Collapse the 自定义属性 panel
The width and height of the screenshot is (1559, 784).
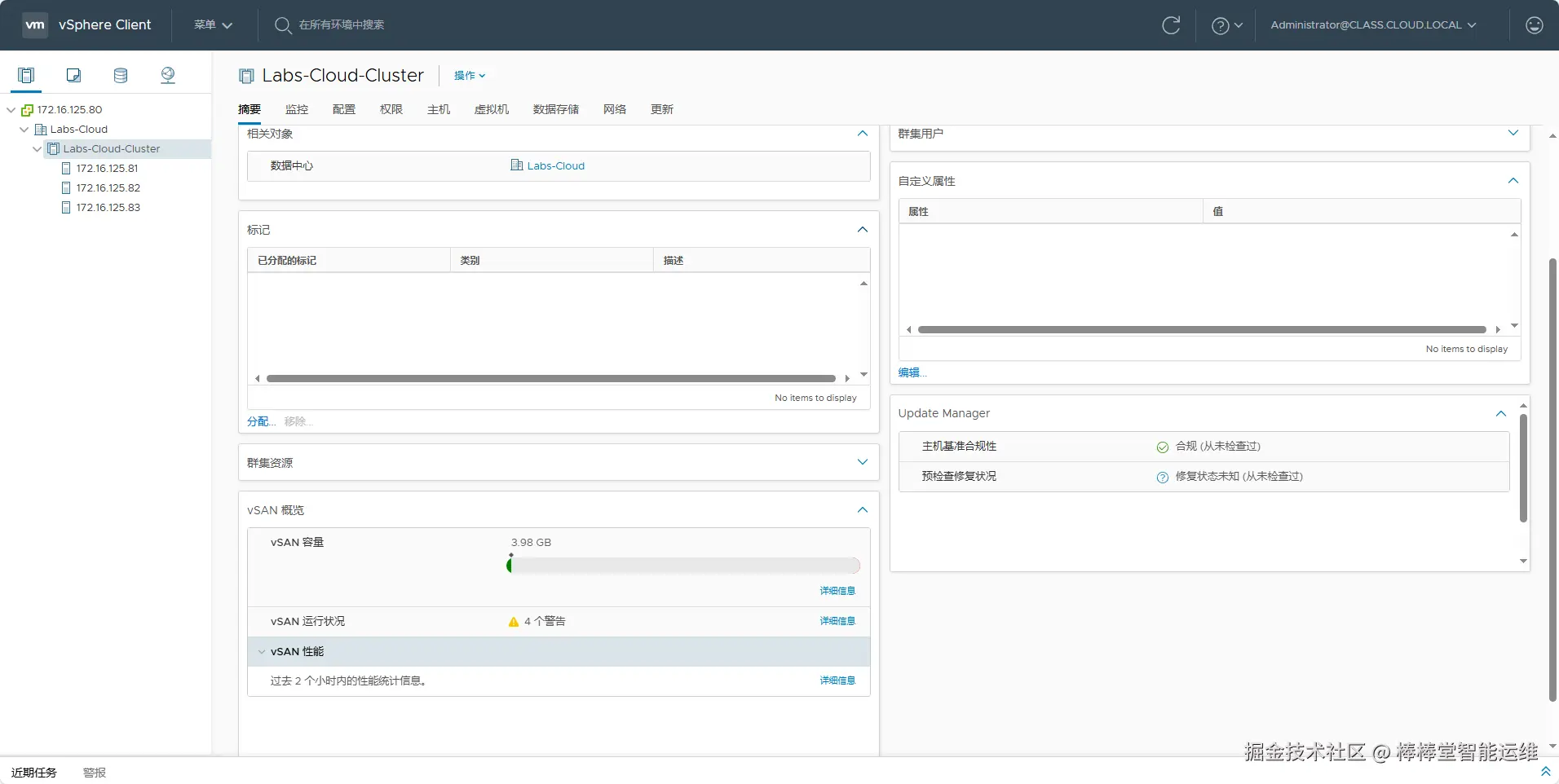1513,181
